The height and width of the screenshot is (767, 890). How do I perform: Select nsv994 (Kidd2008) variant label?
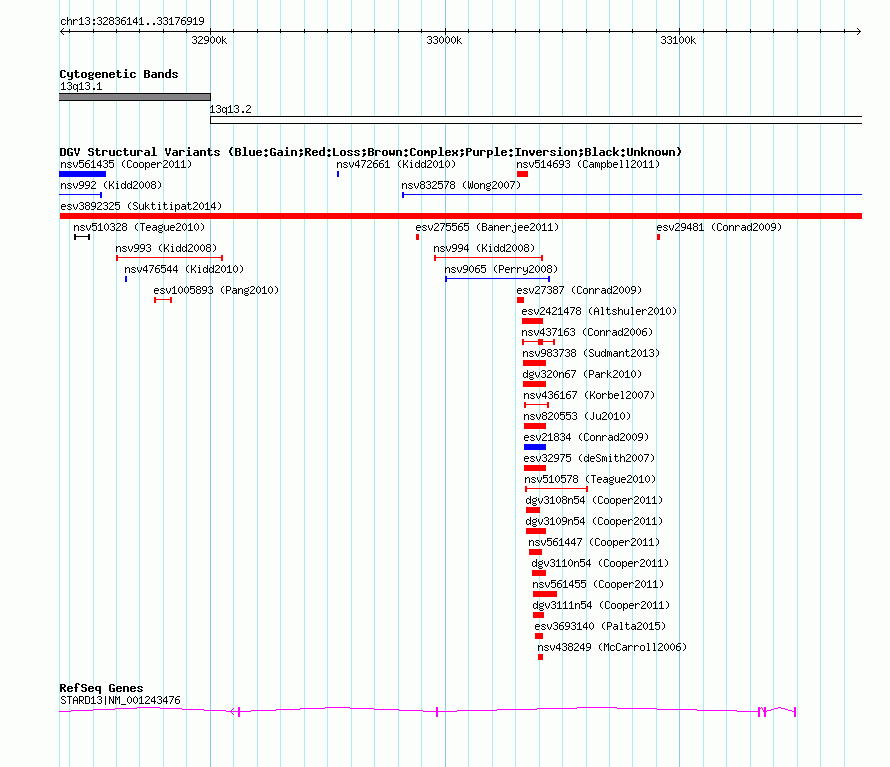pyautogui.click(x=484, y=248)
